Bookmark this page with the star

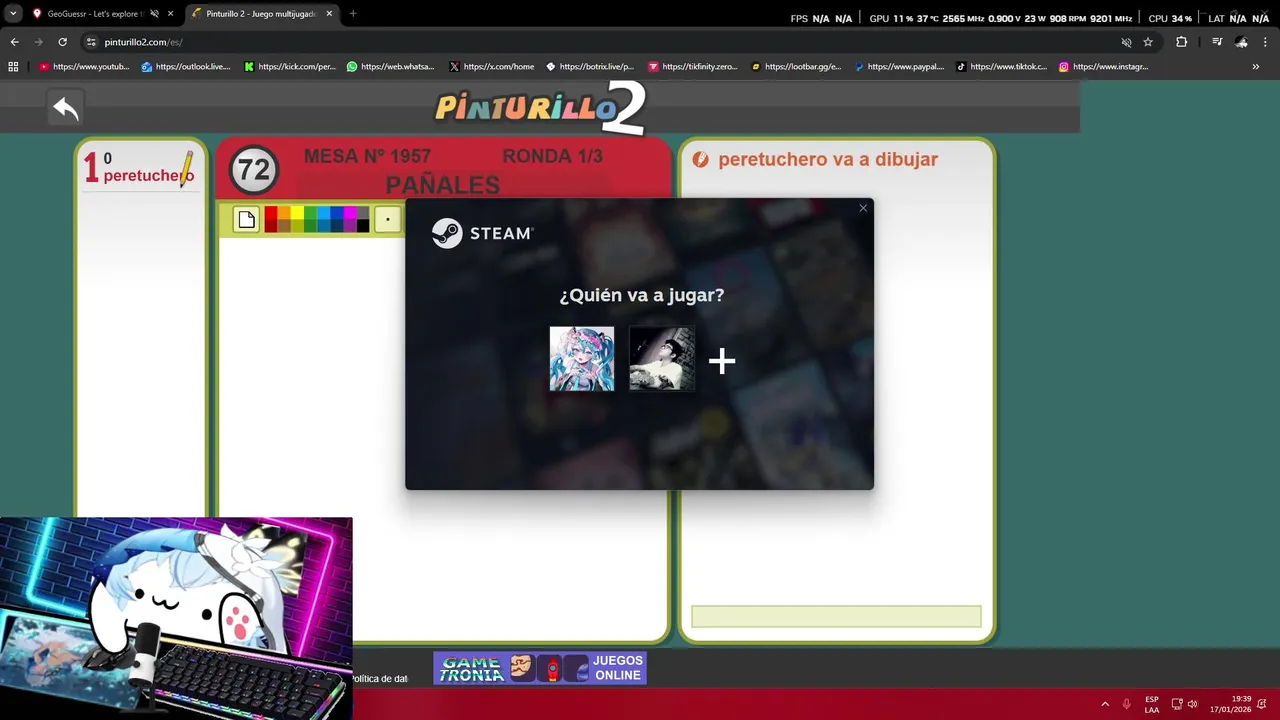pos(1148,42)
